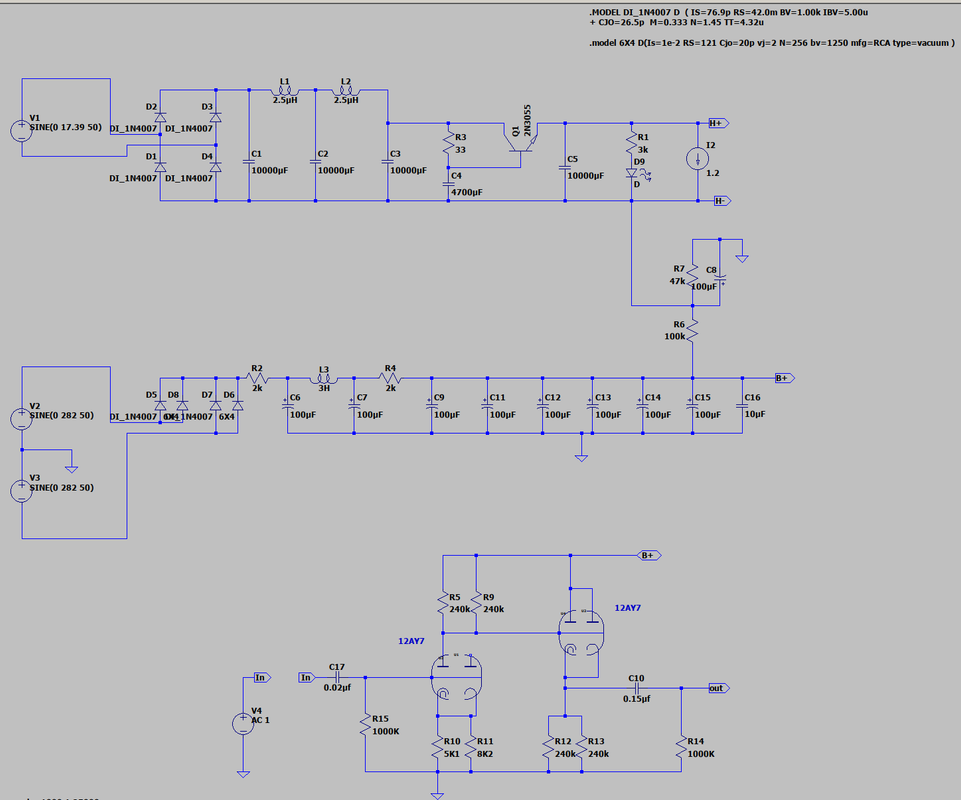Click V3's SINE(0 282 50) value text

[62, 488]
